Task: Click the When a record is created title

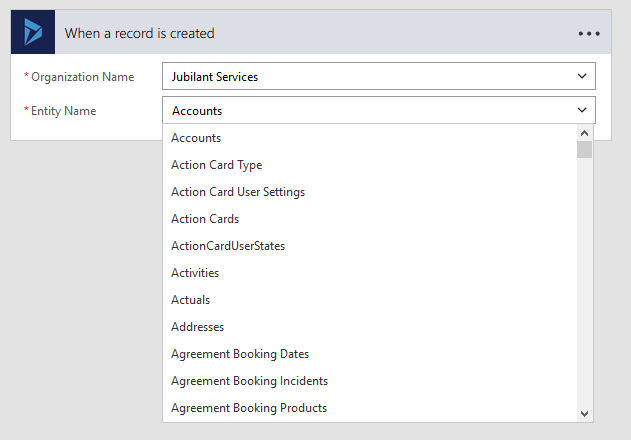Action: click(139, 33)
